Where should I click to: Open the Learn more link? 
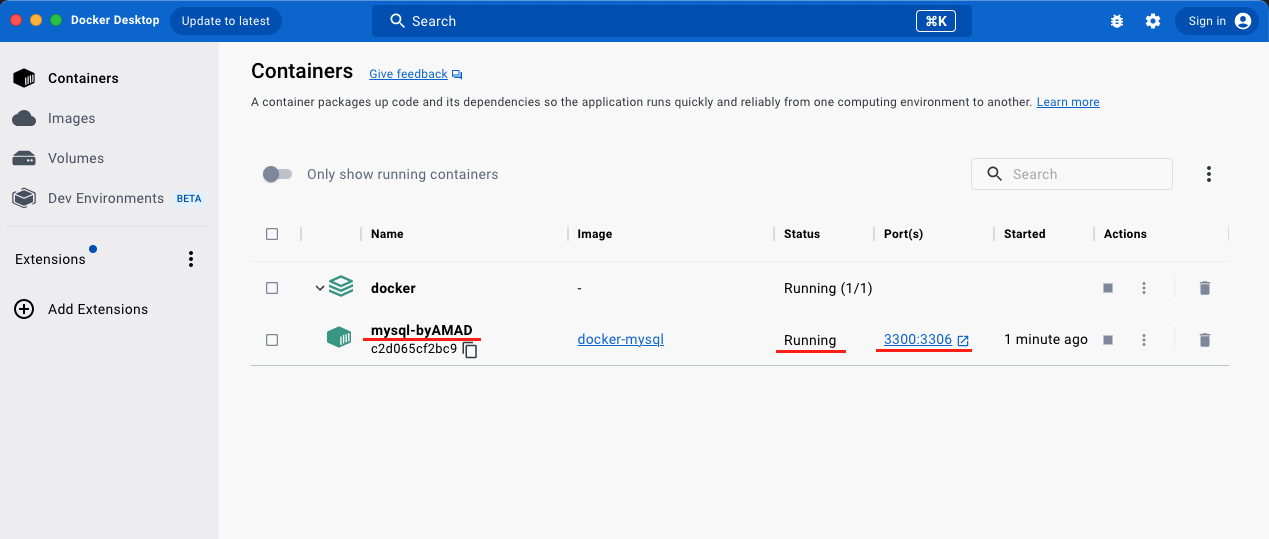click(x=1068, y=102)
